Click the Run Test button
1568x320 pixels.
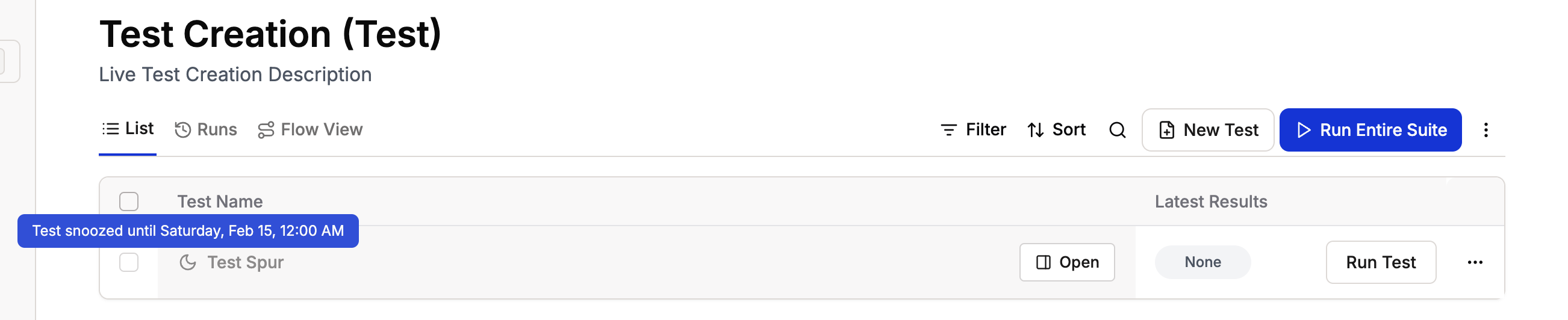[1381, 262]
